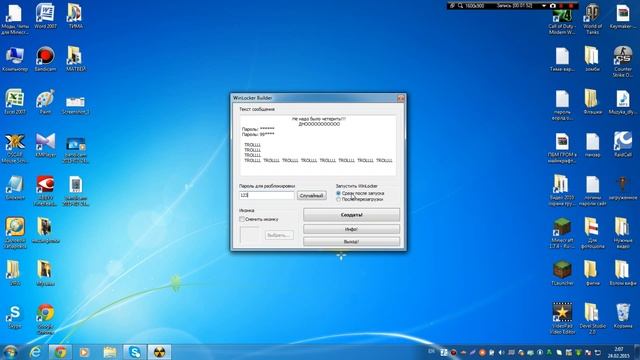The height and width of the screenshot is (360, 640).
Task: Open the Paint desktop shortcut
Action: [45, 102]
